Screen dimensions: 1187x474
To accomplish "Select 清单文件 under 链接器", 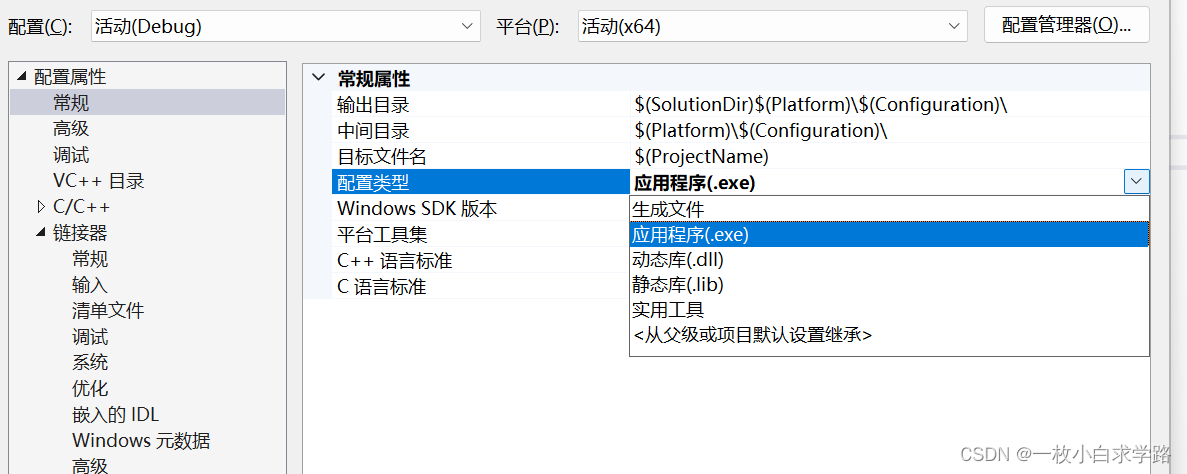I will (x=108, y=310).
